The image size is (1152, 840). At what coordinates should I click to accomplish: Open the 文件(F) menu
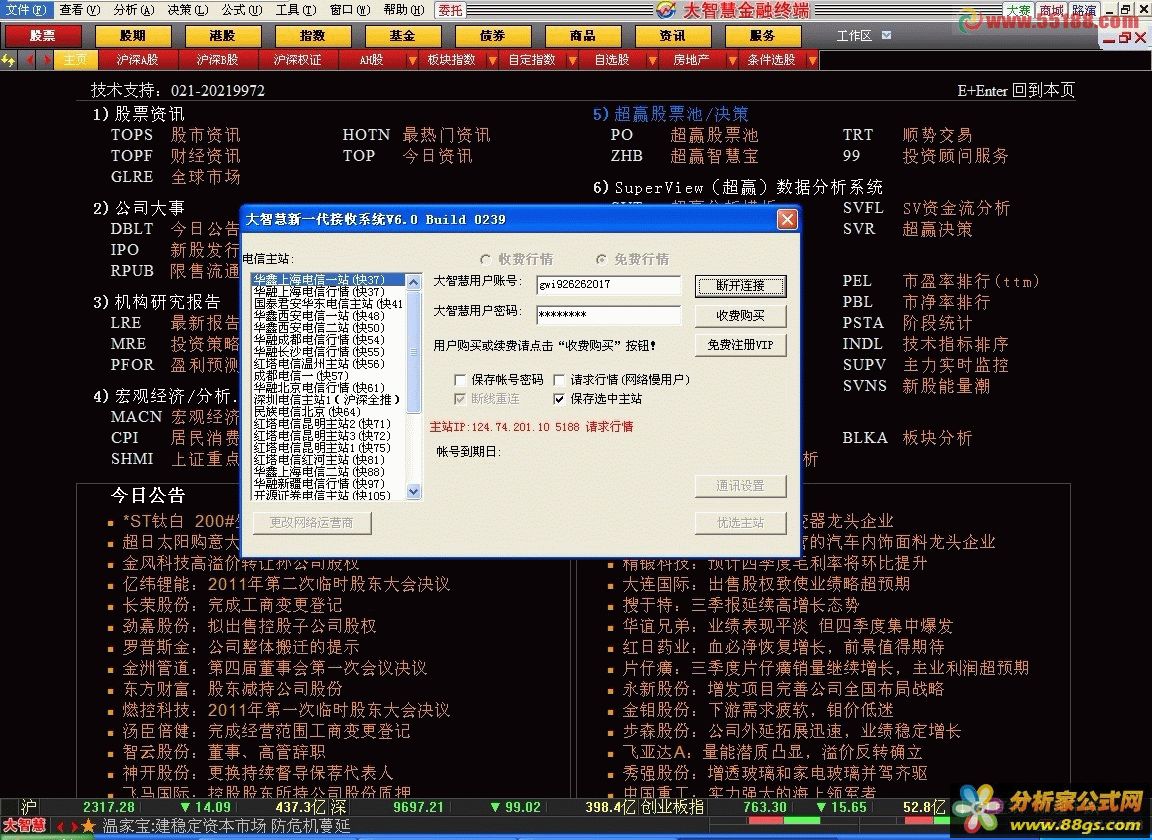(x=26, y=10)
